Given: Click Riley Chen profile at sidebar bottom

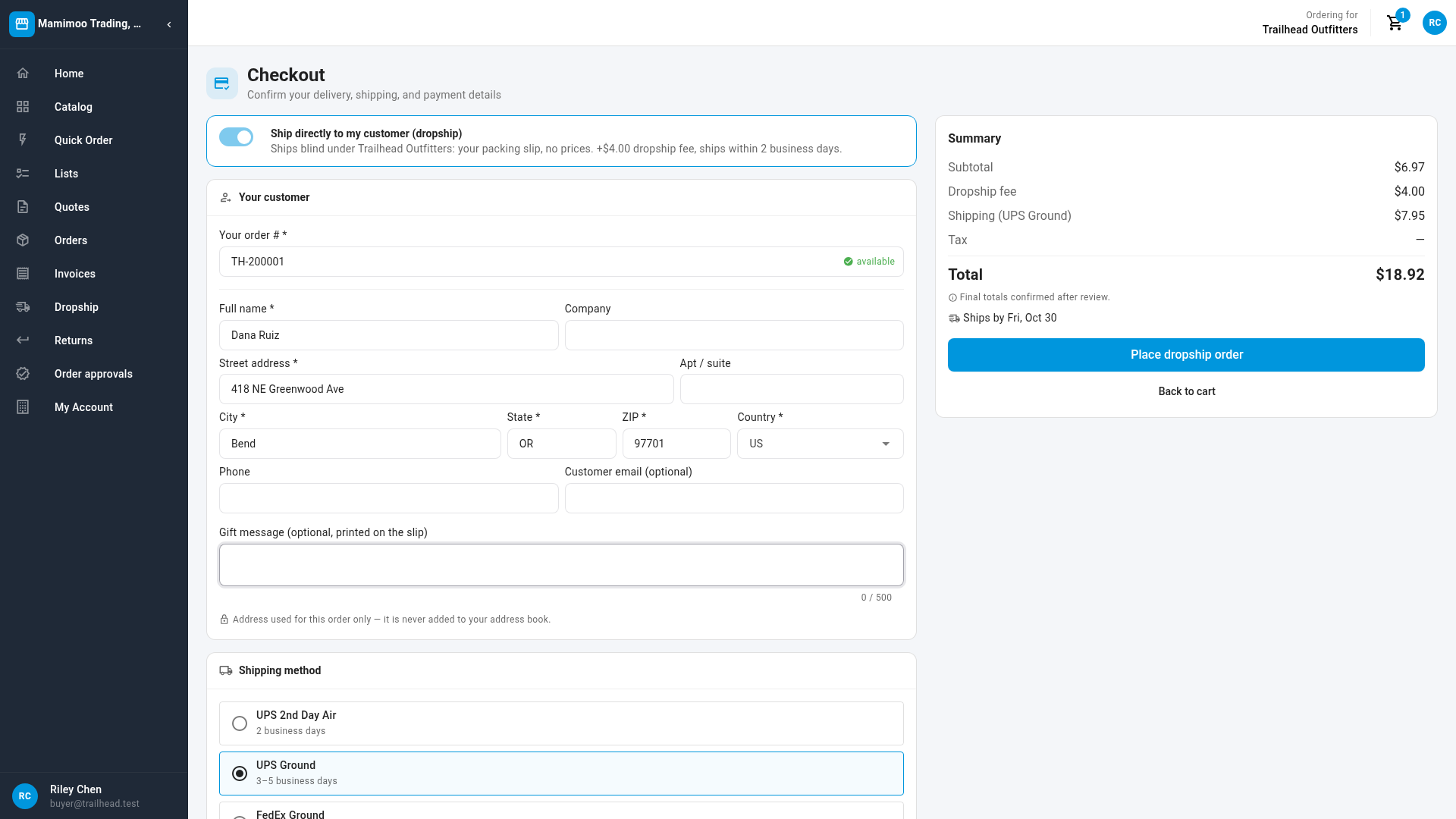Looking at the screenshot, I should pos(94,796).
